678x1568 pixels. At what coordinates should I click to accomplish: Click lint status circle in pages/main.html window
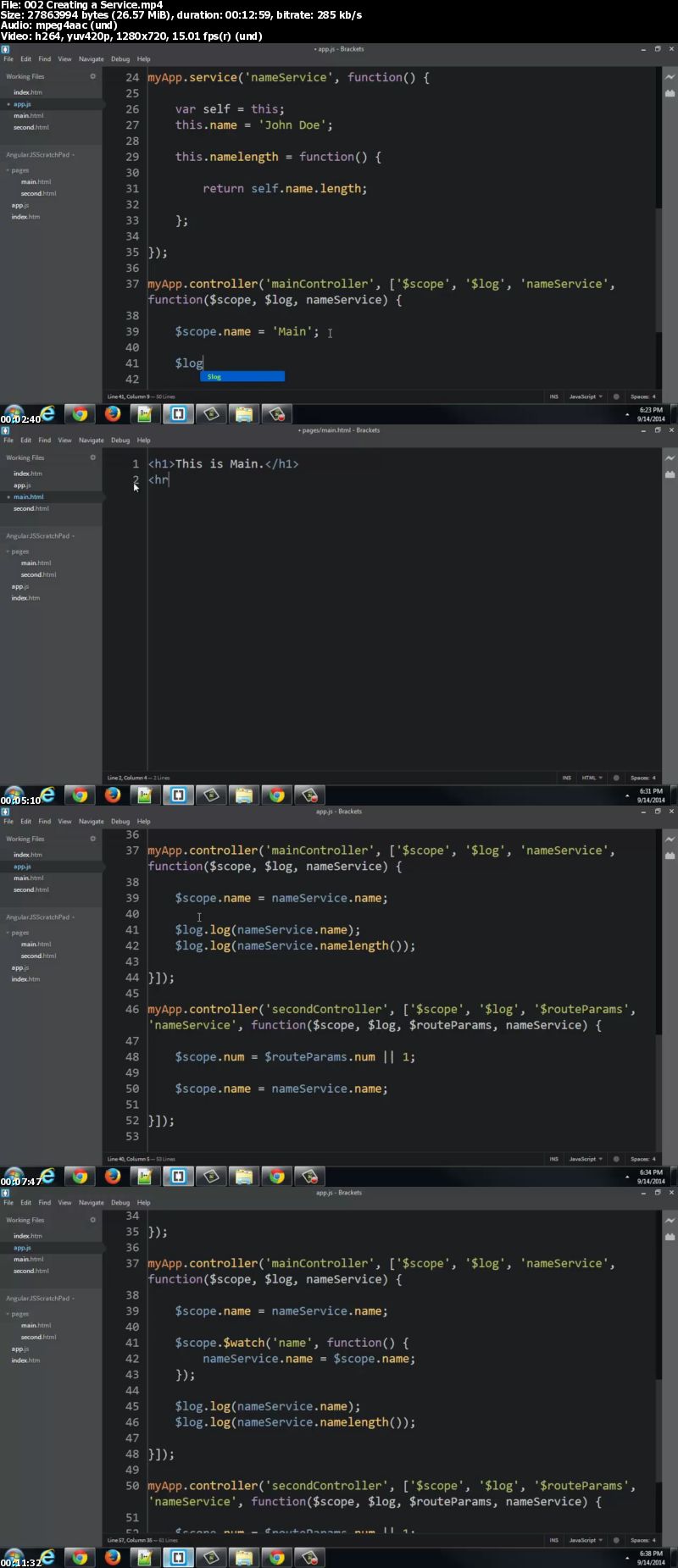[x=616, y=778]
